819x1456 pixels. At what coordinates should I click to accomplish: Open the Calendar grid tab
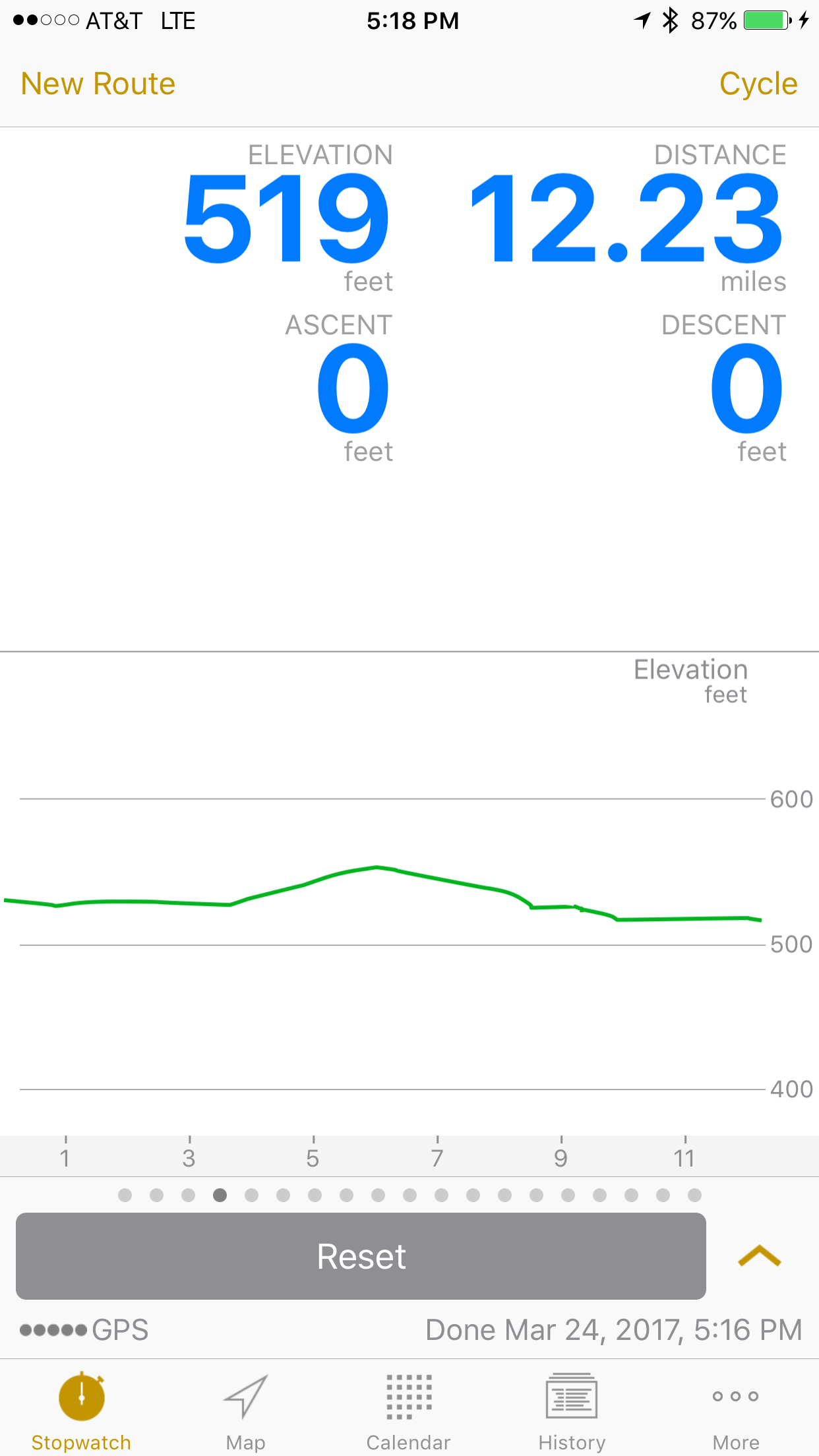(409, 1397)
